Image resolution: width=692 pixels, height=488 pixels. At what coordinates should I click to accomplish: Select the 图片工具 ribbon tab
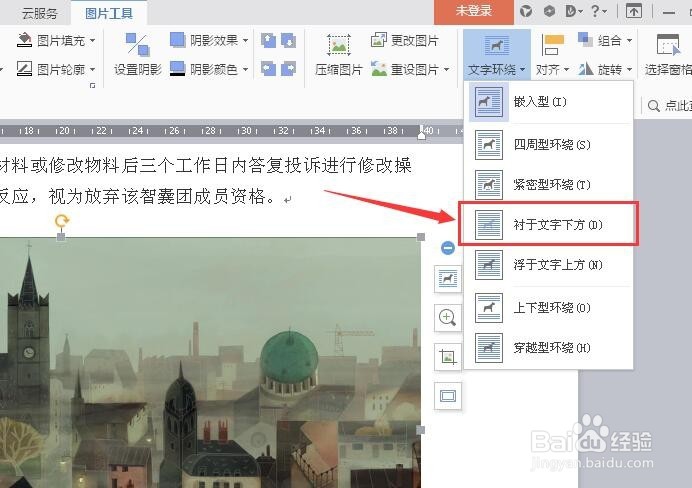pyautogui.click(x=109, y=13)
